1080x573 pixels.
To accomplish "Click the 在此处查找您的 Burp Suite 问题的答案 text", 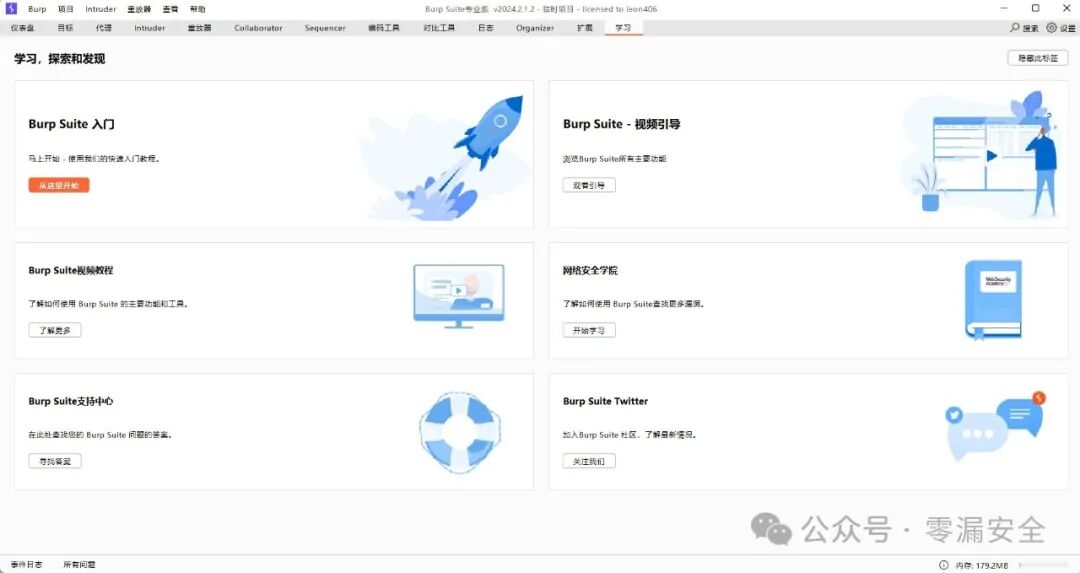I will click(100, 435).
